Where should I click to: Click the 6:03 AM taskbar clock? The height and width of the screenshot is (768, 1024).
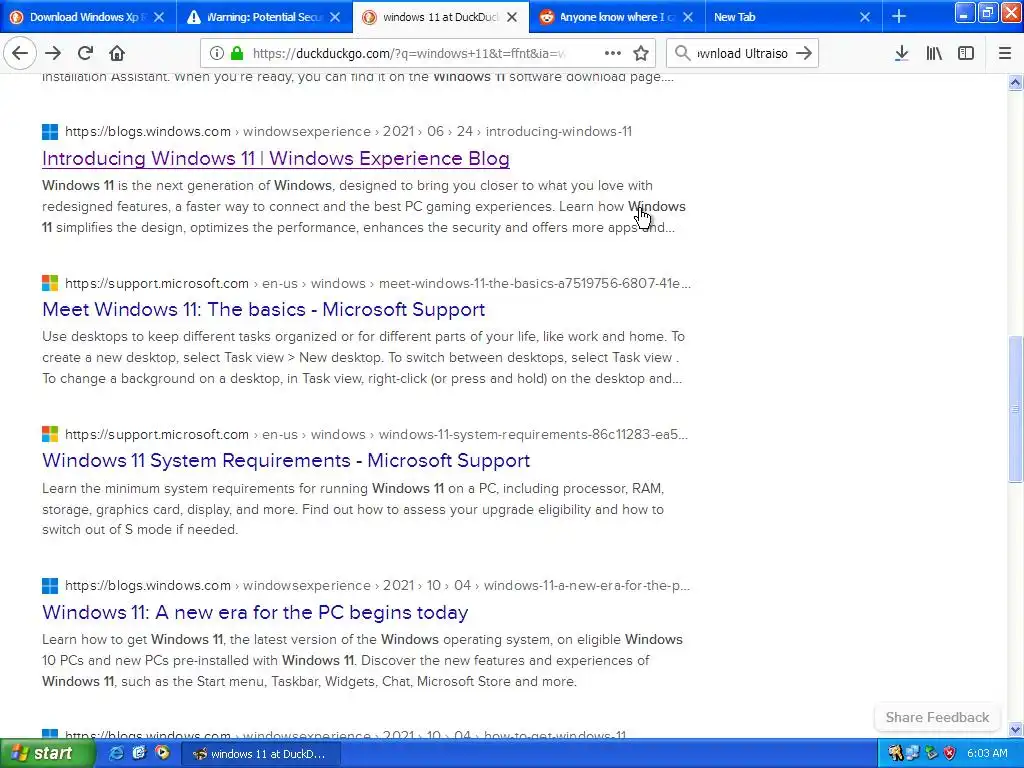(987, 754)
